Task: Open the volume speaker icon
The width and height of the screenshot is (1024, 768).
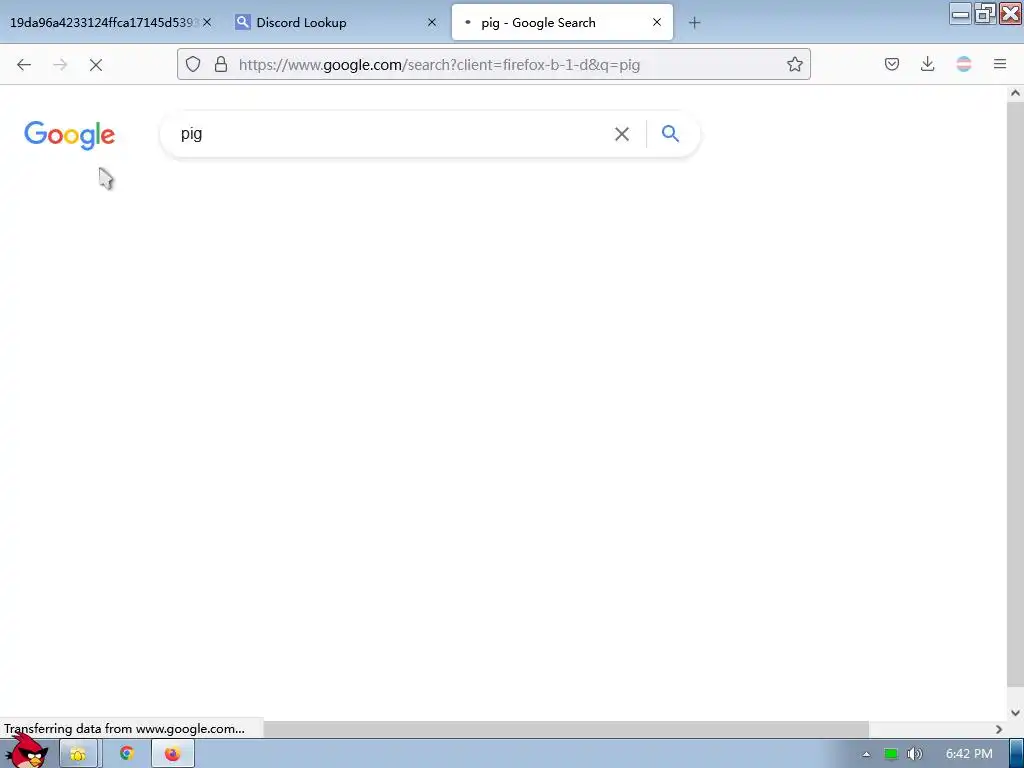Action: [914, 754]
